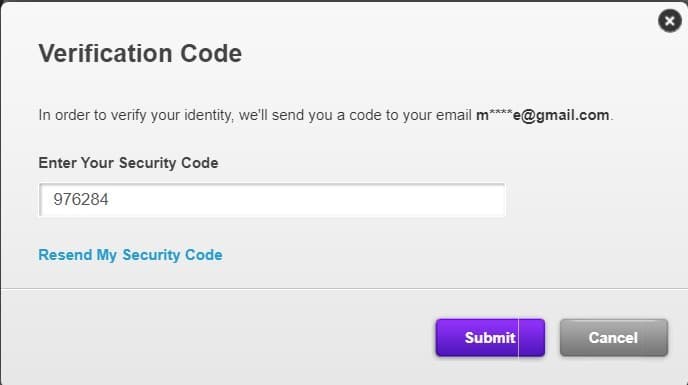Select the masked email m****e@gmail.com text
The image size is (688, 385).
pyautogui.click(x=543, y=115)
